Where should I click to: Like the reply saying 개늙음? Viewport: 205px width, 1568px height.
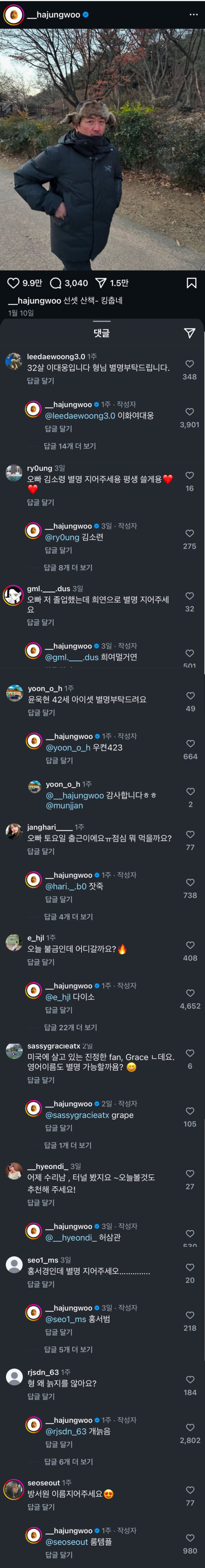pos(189,1427)
